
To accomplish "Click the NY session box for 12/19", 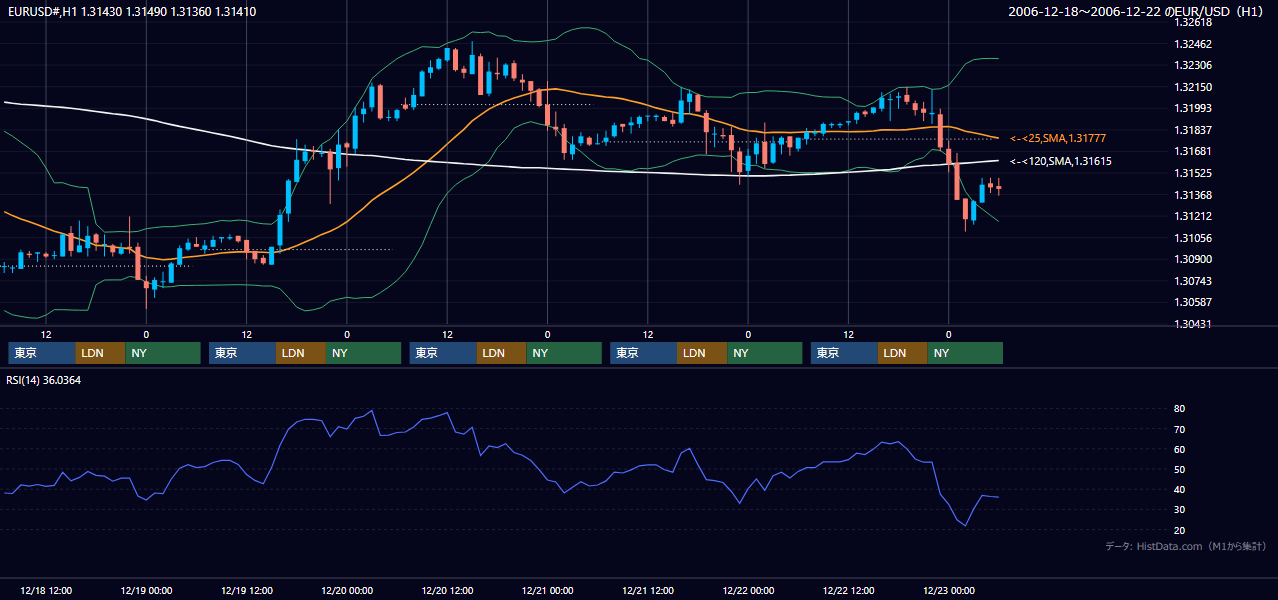I will tap(364, 353).
